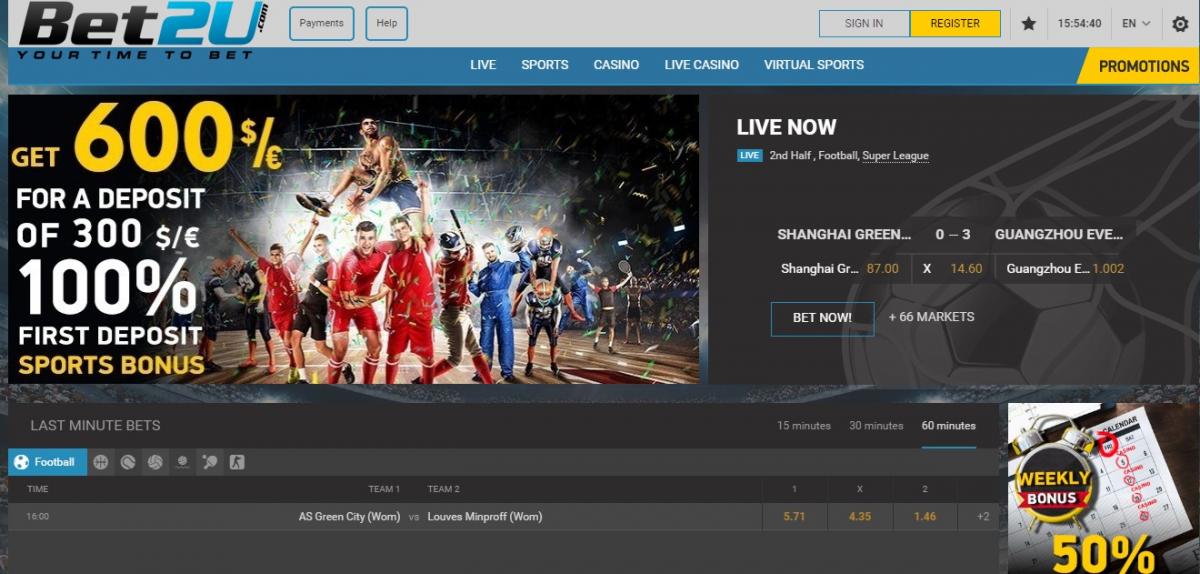Open the Payments button
The width and height of the screenshot is (1200, 574).
(x=321, y=23)
